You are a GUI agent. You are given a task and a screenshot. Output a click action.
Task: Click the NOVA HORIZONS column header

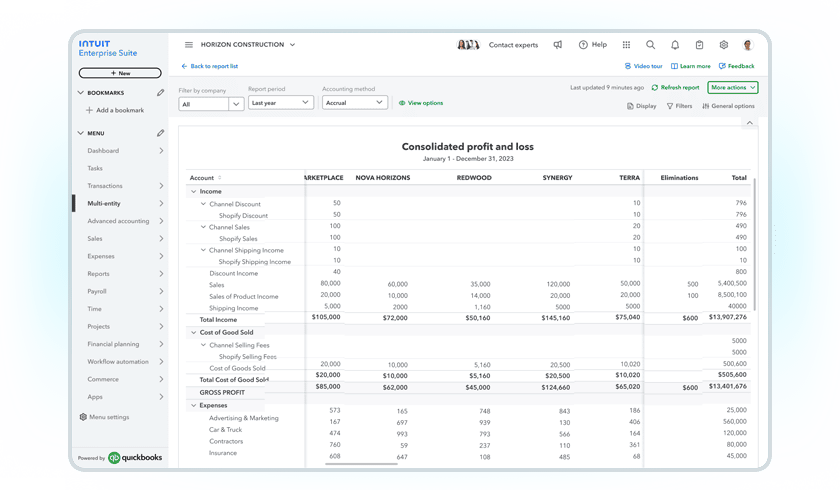coord(383,177)
